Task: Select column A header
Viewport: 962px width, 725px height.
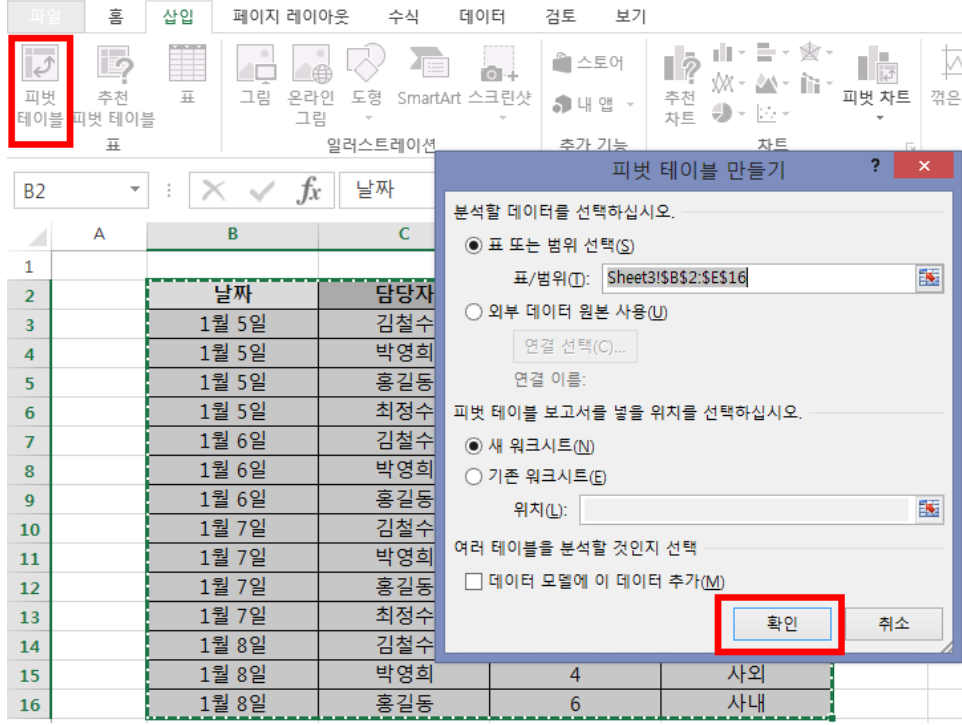Action: pyautogui.click(x=99, y=234)
